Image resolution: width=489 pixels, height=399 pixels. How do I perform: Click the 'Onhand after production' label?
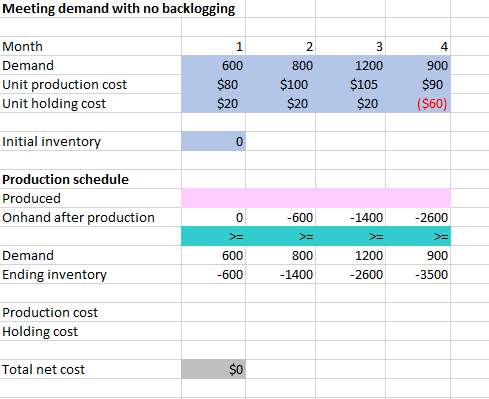tap(78, 218)
